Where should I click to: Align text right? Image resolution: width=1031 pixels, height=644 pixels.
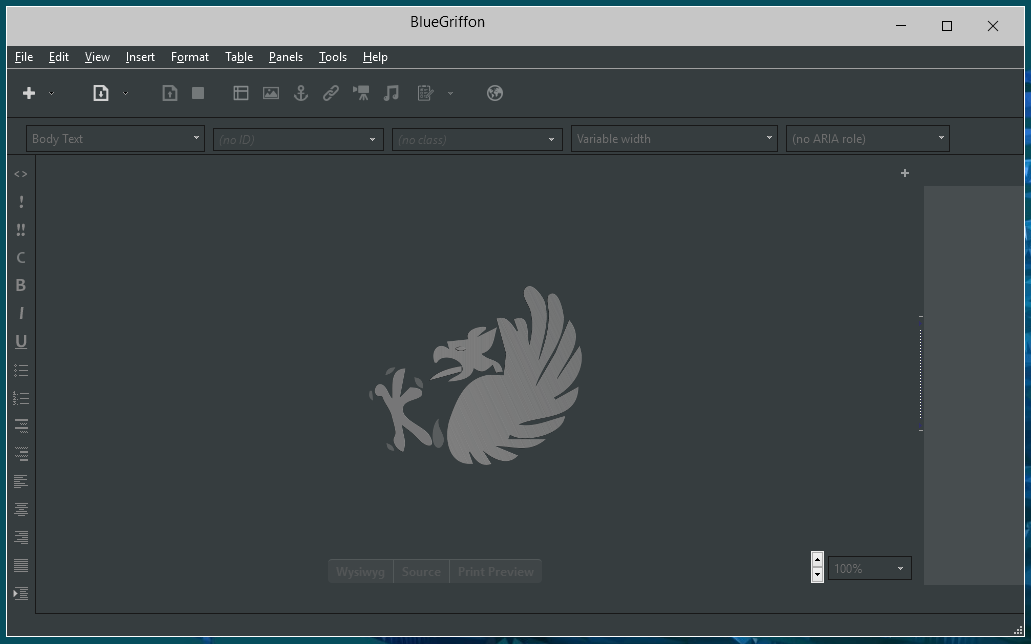point(21,537)
